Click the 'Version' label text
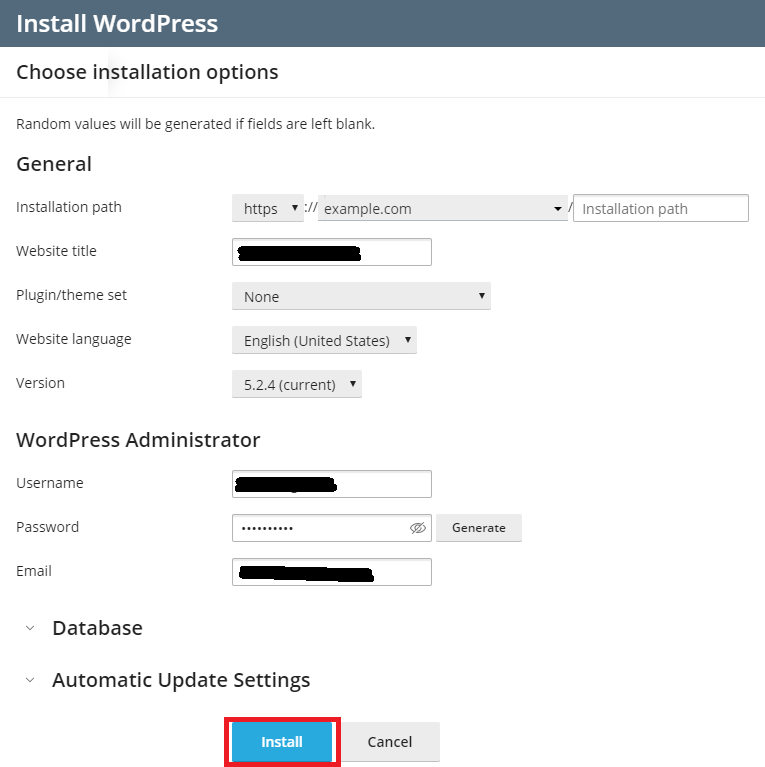This screenshot has height=767, width=765. coord(40,383)
